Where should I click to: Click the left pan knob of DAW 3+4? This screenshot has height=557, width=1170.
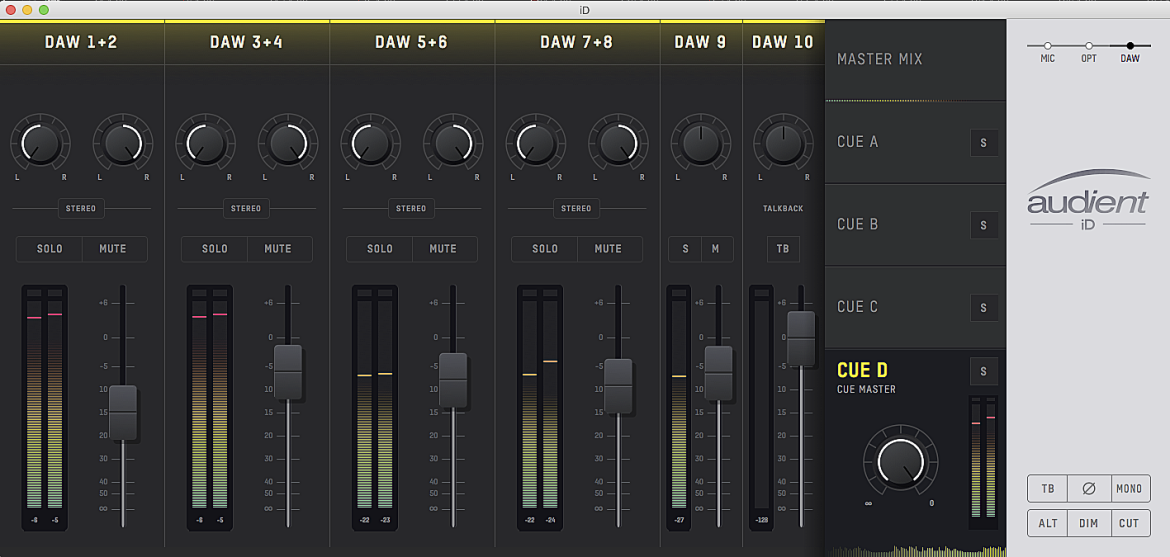click(205, 144)
